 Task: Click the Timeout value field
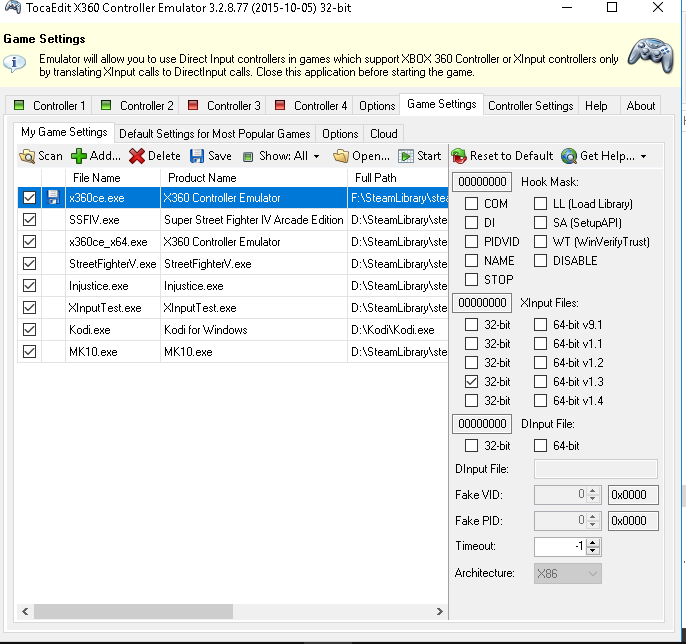pyautogui.click(x=560, y=546)
